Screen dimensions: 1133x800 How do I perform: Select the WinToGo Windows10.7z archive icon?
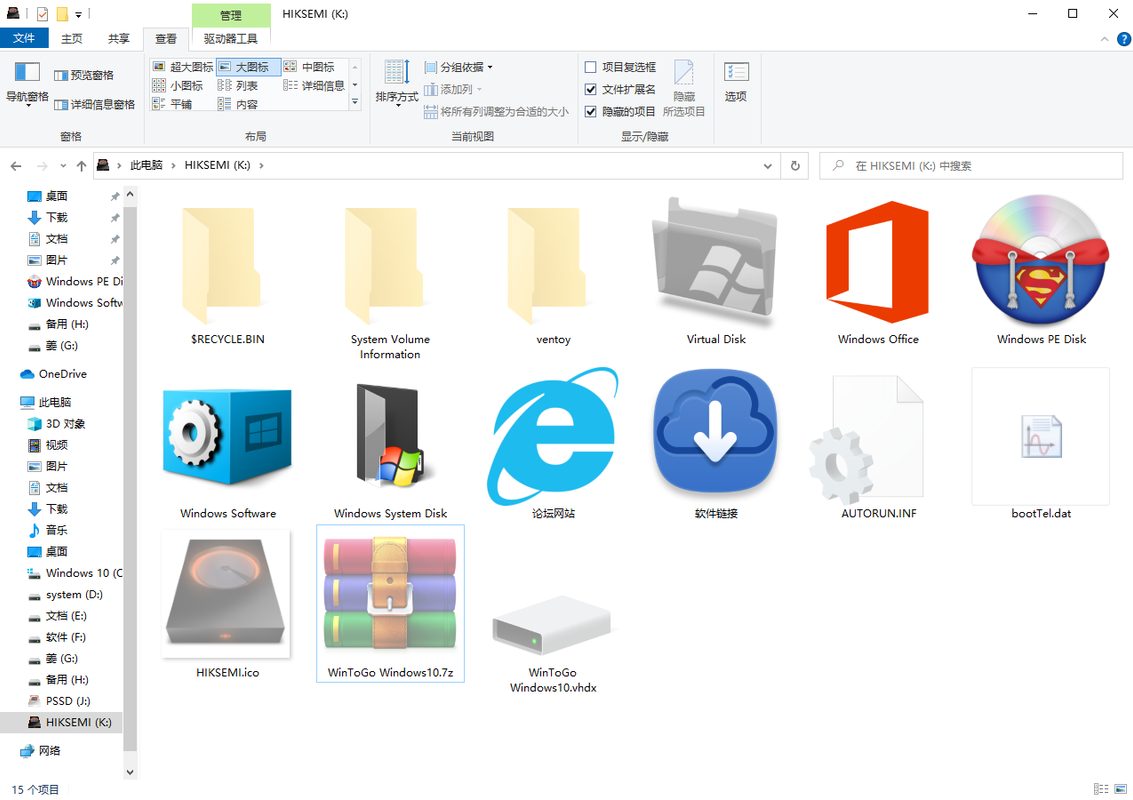click(390, 593)
